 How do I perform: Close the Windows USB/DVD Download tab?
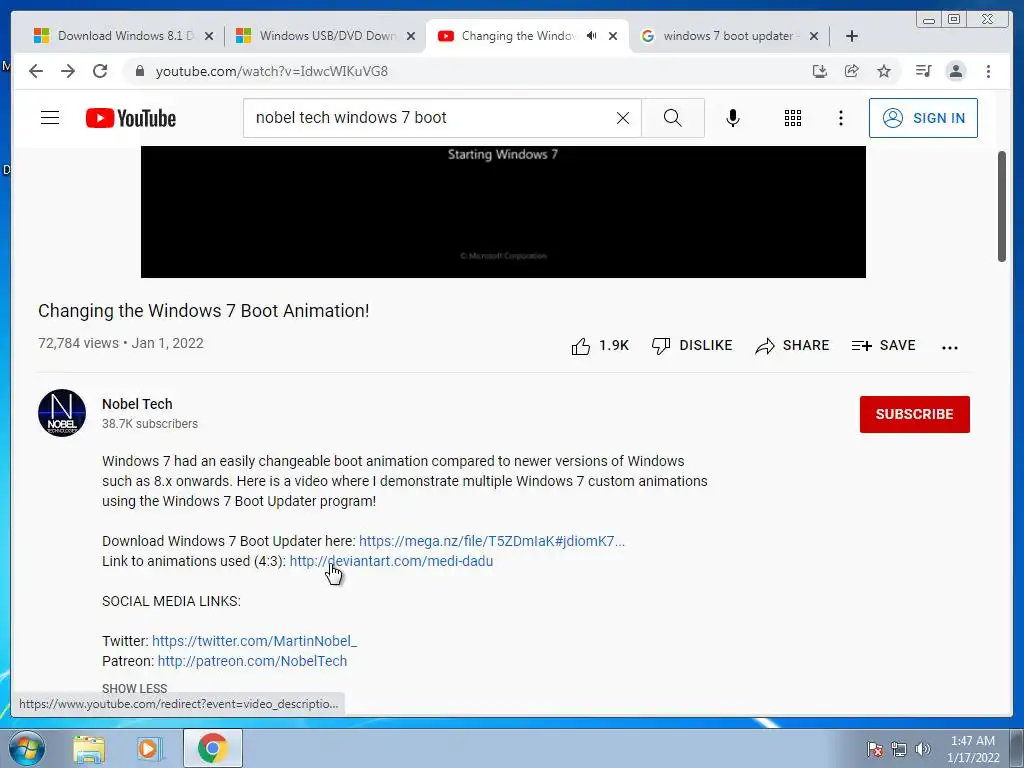411,37
